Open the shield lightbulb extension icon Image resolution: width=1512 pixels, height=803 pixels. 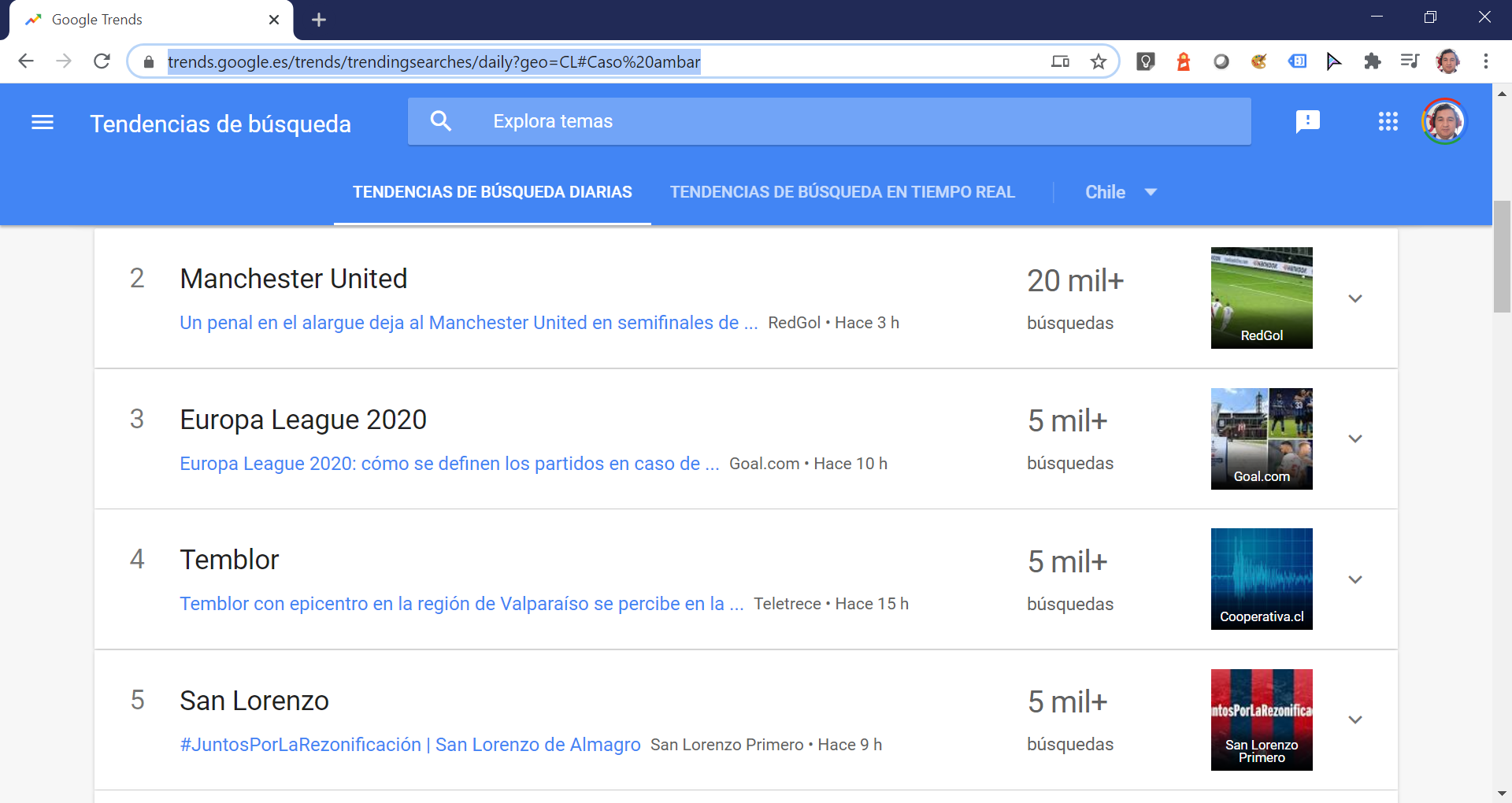pos(1146,61)
